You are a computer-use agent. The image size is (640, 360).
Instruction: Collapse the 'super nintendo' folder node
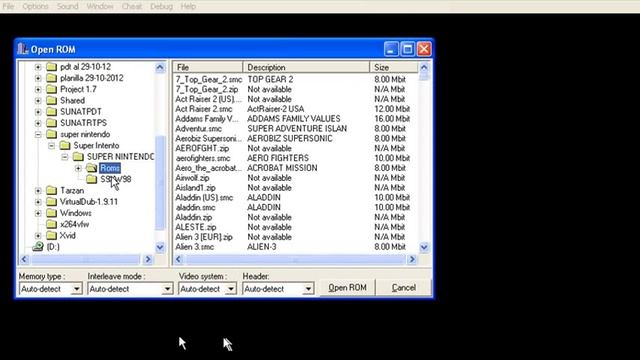(x=38, y=134)
